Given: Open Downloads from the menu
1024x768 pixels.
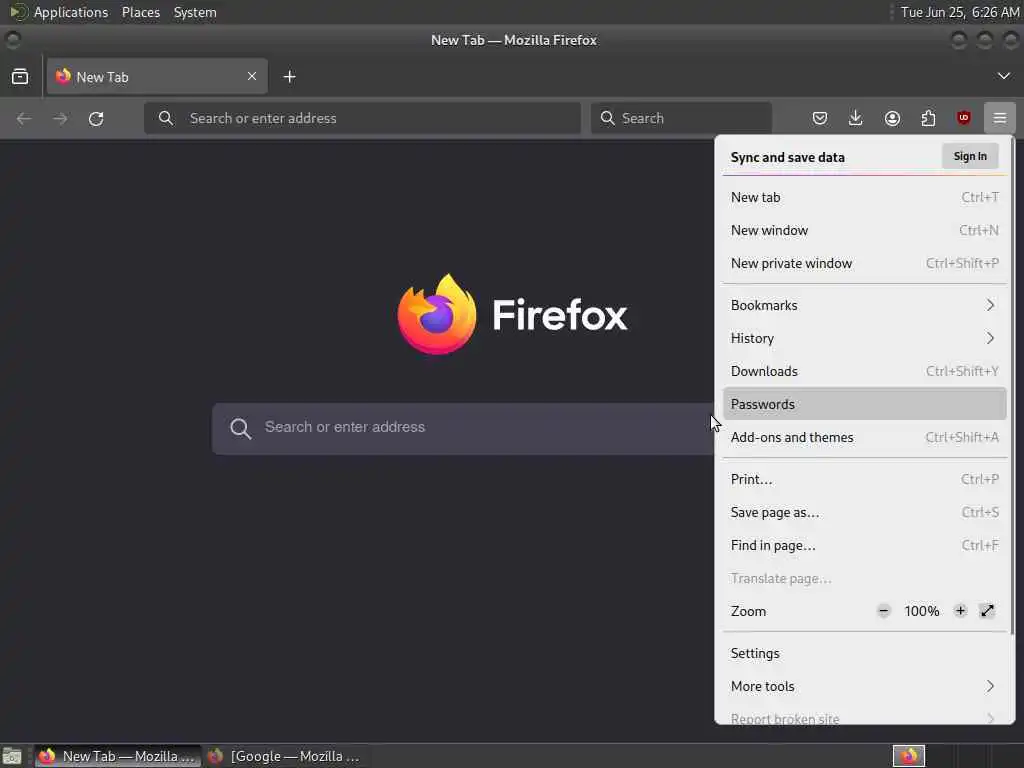Looking at the screenshot, I should pos(865,371).
